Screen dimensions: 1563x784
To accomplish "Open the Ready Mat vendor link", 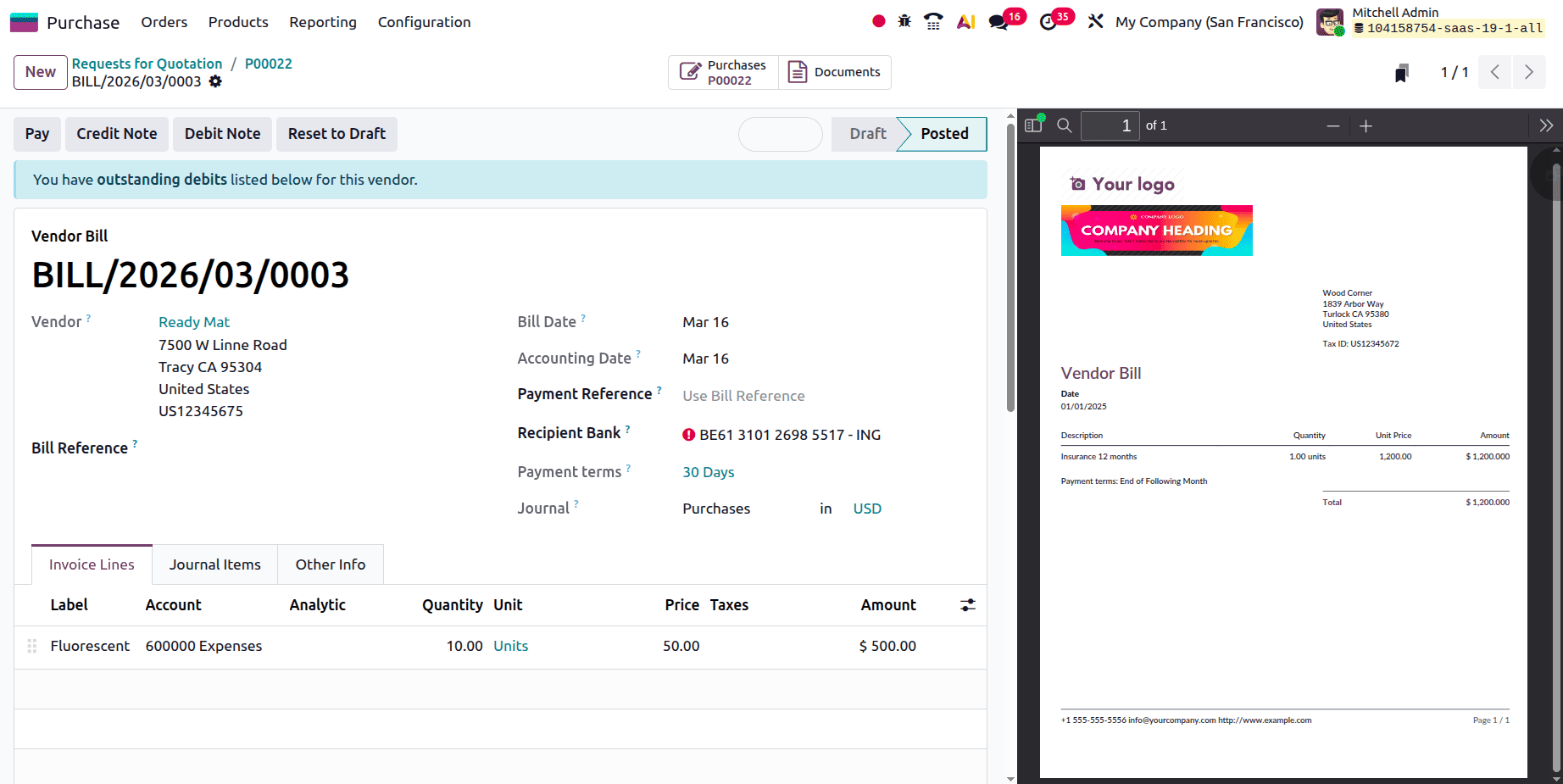I will pos(193,322).
